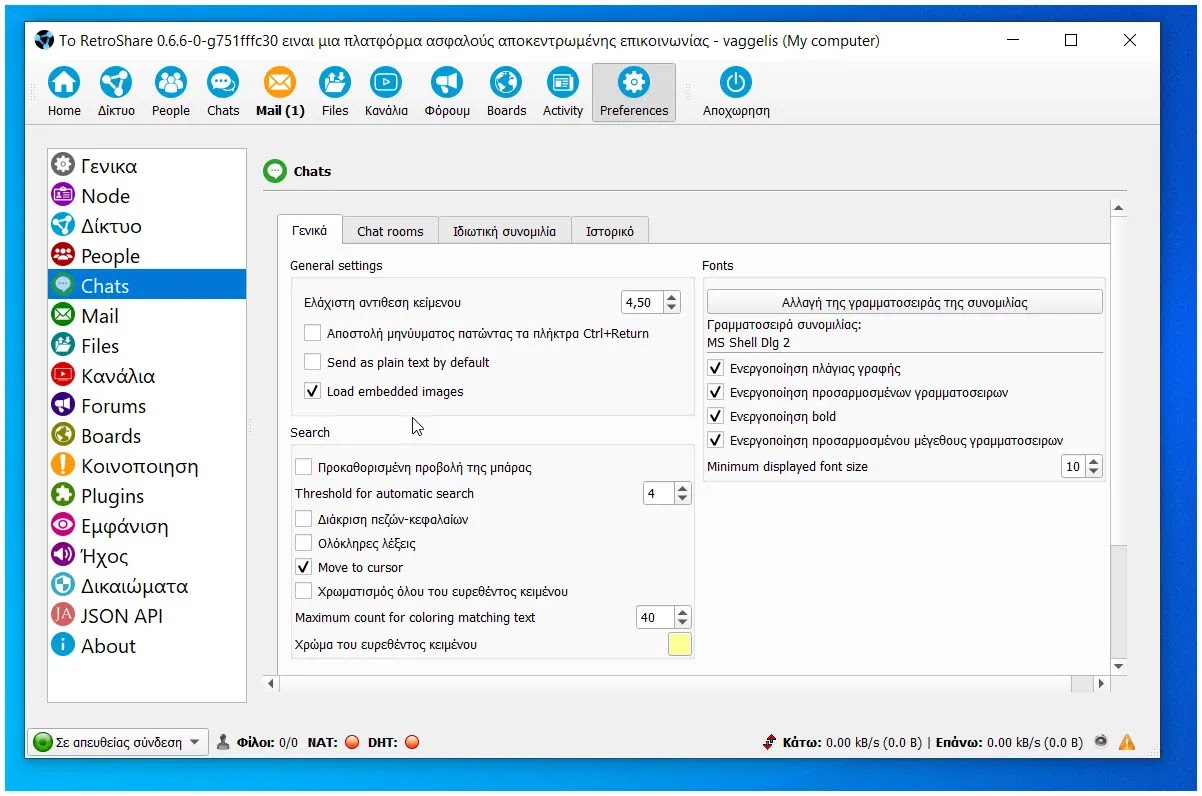Open the Δίκτυο network toolbar icon

[x=116, y=93]
